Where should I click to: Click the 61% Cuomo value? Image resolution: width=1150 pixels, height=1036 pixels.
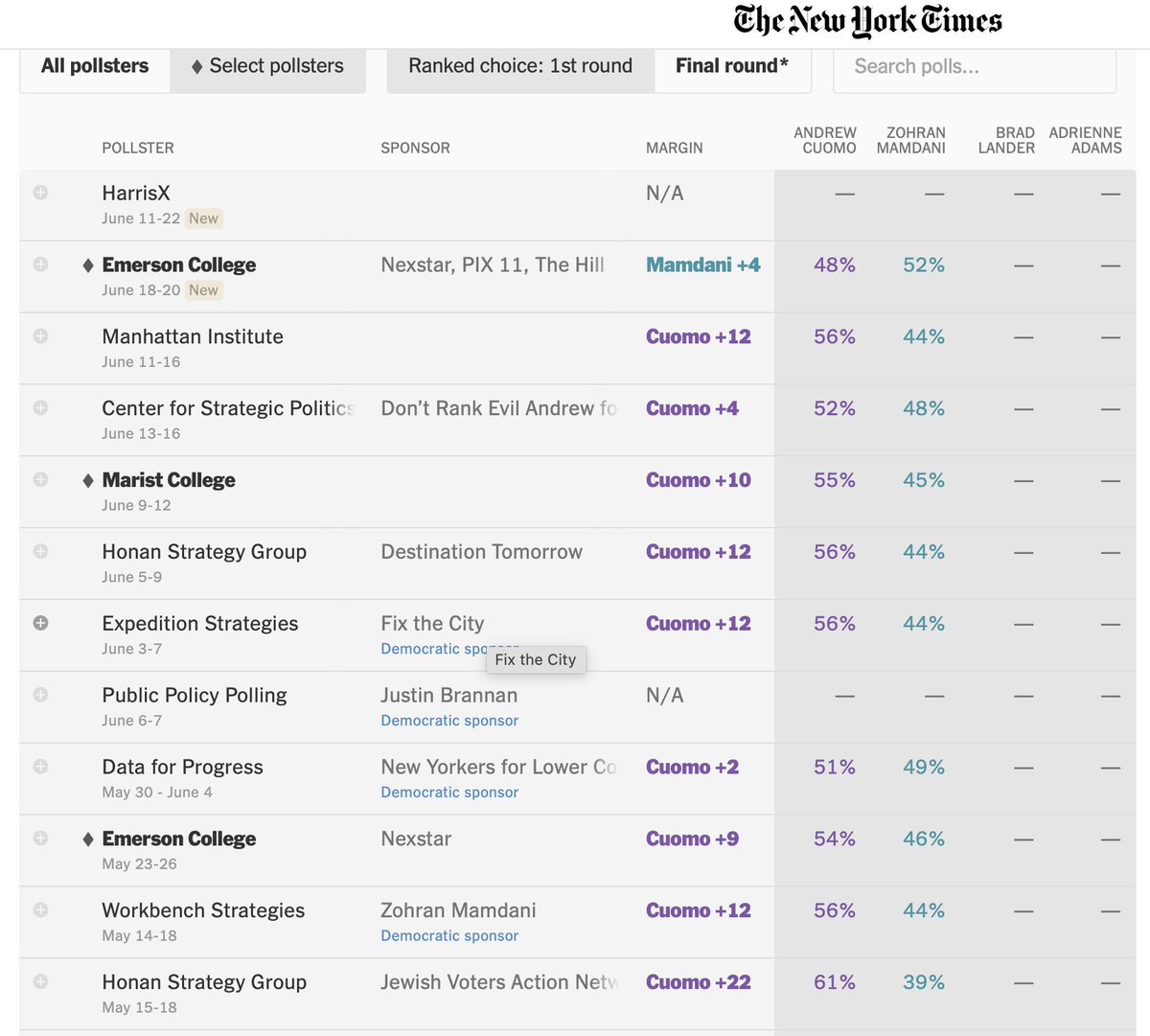tap(835, 982)
